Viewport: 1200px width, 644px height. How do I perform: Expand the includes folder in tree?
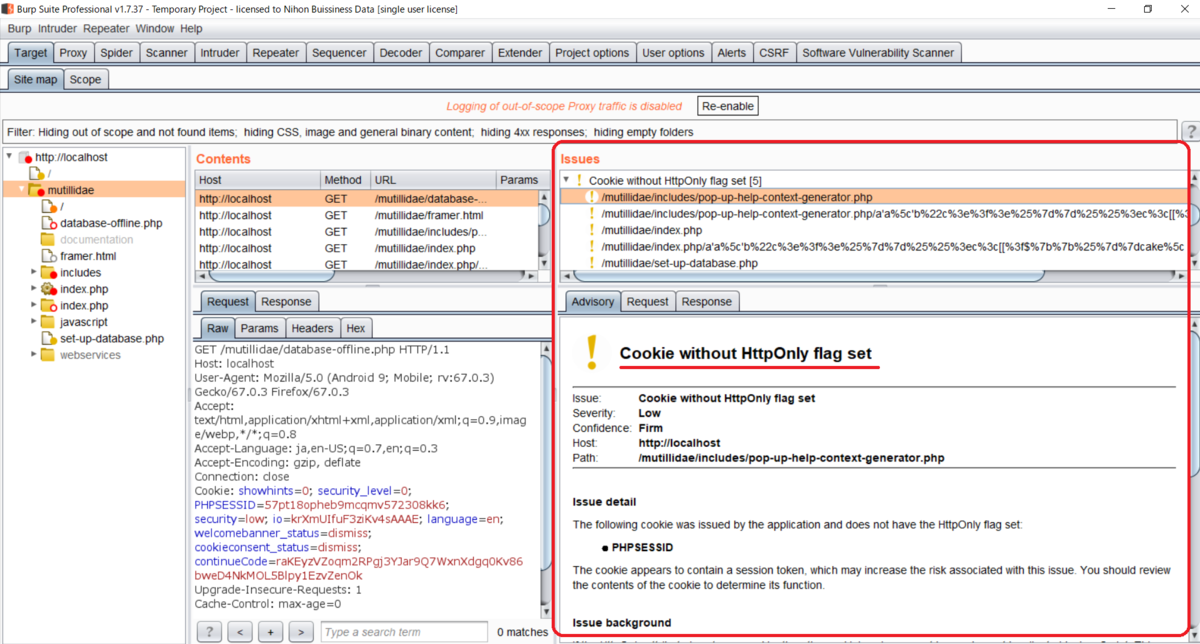[34, 272]
